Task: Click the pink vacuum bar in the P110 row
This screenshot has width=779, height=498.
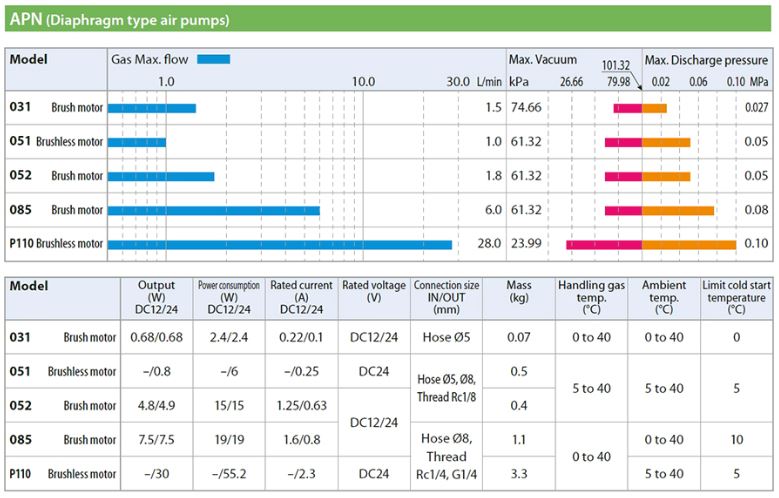Action: coord(604,245)
